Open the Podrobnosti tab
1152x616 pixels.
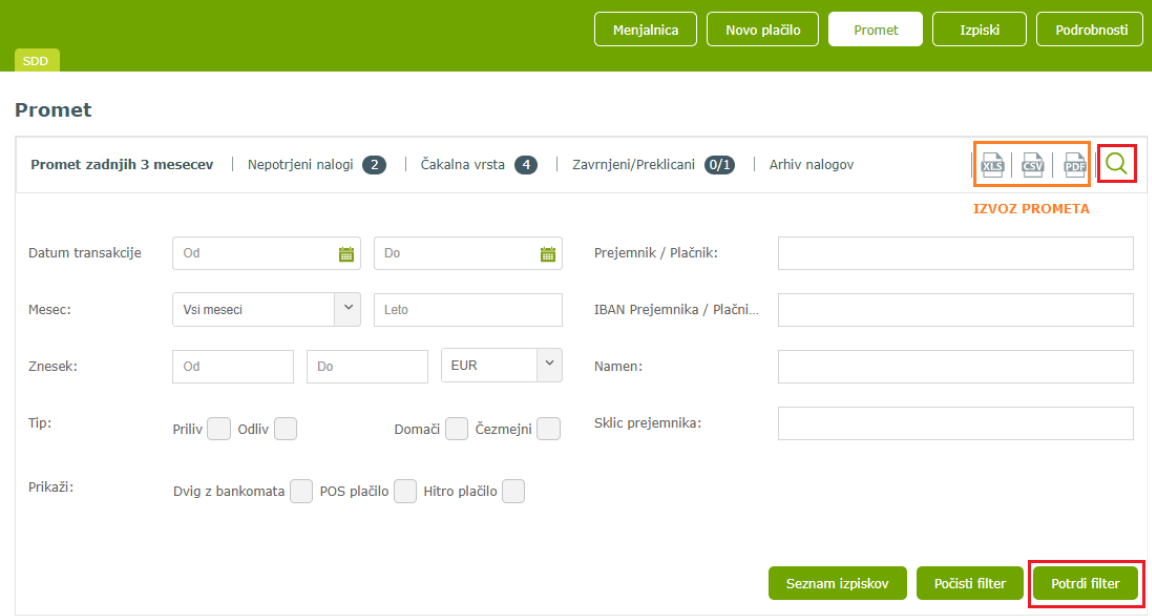point(1091,30)
